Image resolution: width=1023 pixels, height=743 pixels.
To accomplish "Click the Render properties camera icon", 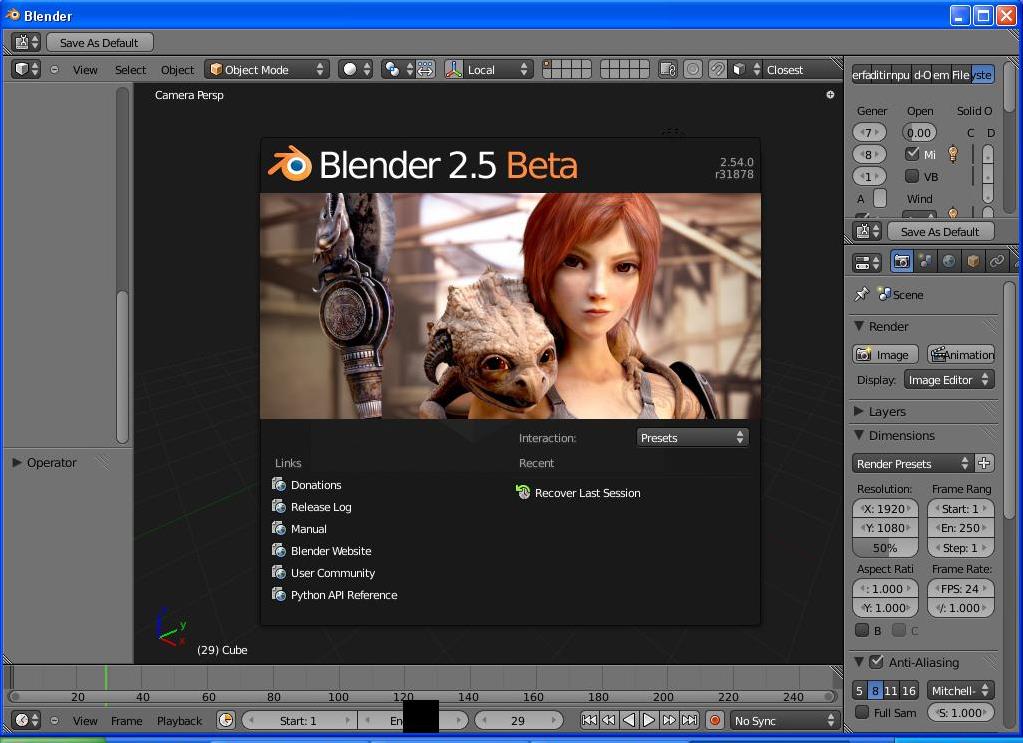I will coord(901,261).
